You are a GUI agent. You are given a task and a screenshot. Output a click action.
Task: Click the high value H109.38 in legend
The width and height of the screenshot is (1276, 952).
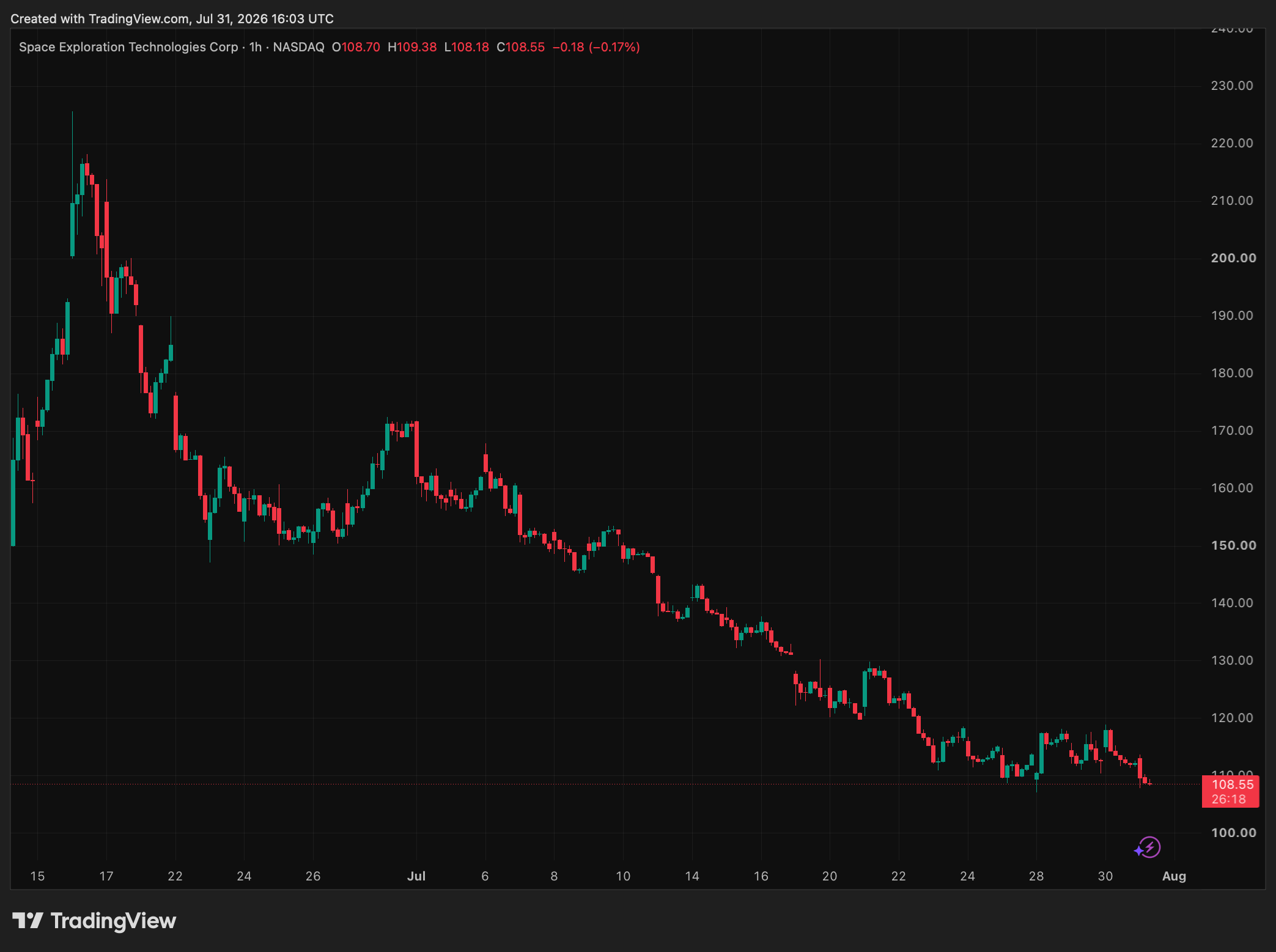[x=412, y=47]
